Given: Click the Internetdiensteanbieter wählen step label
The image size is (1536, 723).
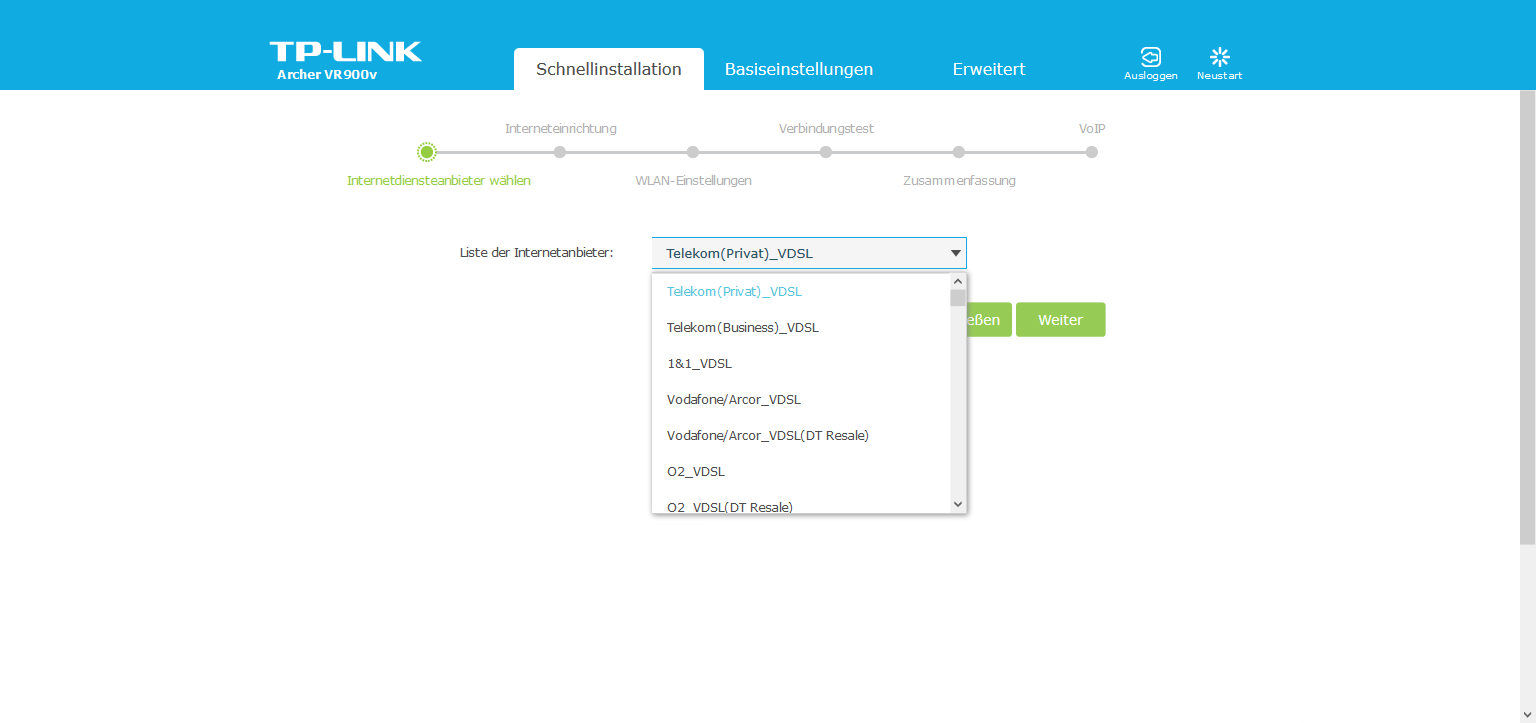Looking at the screenshot, I should pos(439,181).
